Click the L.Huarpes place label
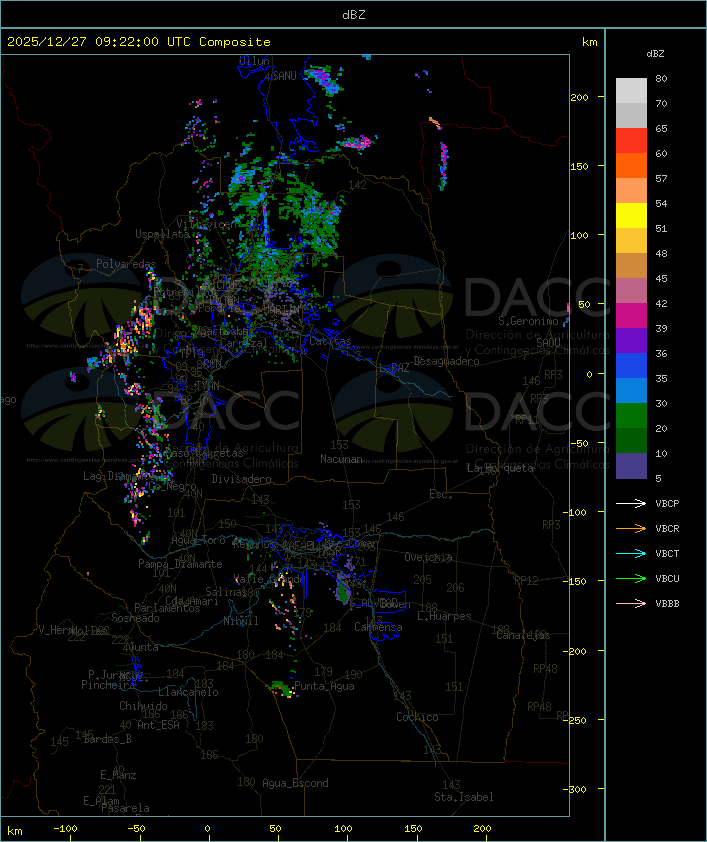The height and width of the screenshot is (842, 707). (x=444, y=616)
